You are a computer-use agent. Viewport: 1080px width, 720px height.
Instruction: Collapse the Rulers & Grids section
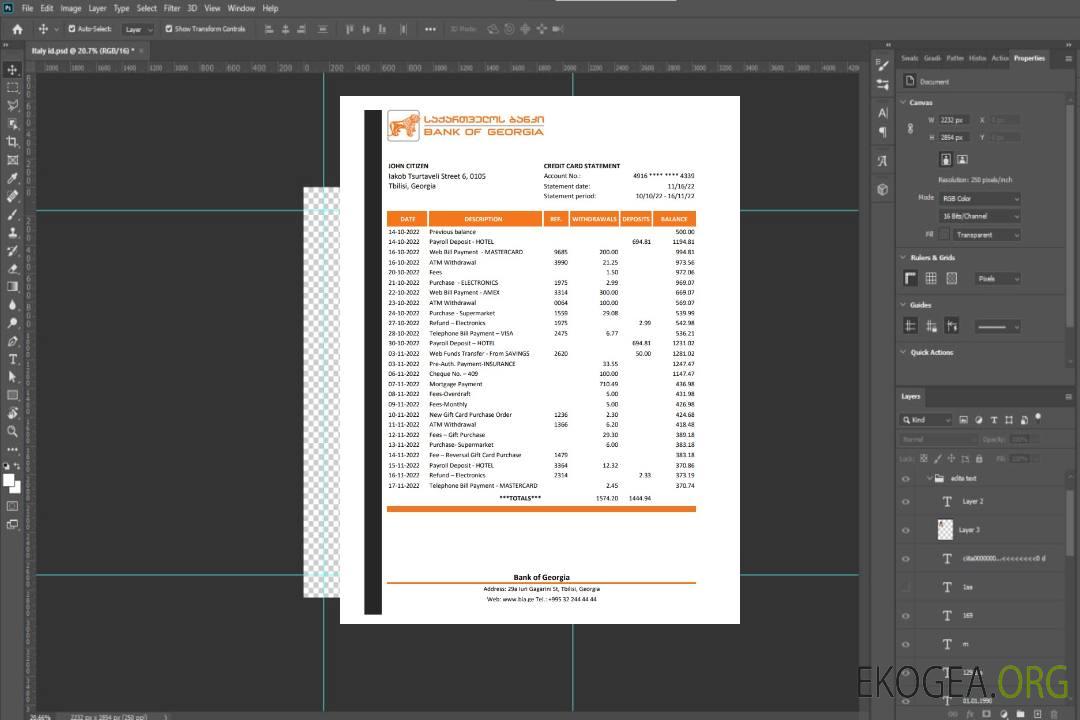pos(904,258)
